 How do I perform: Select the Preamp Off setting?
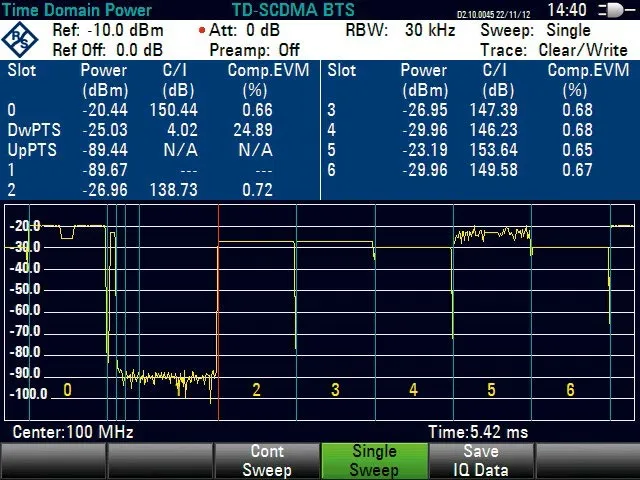[x=254, y=50]
